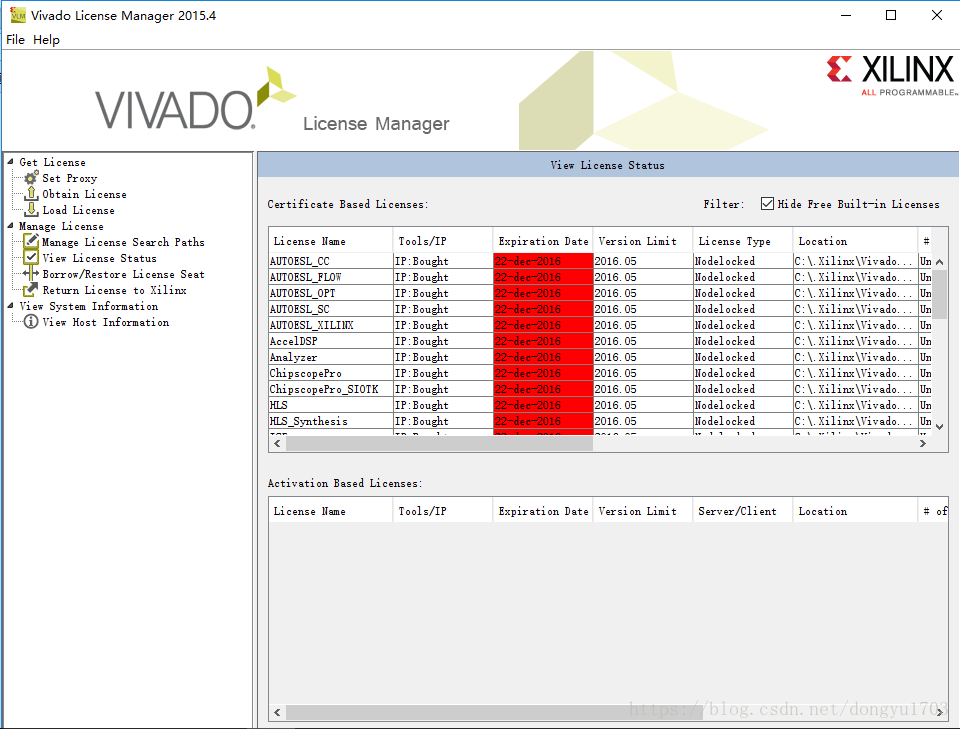This screenshot has height=729, width=960.
Task: Select the AccelDSP license row
Action: coord(601,341)
